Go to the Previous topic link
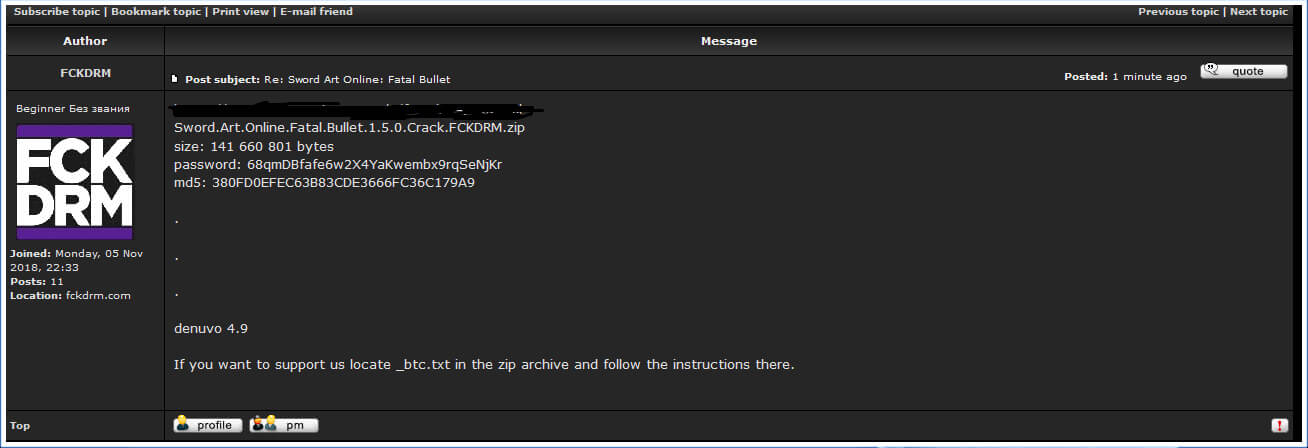The image size is (1308, 448). point(1178,12)
